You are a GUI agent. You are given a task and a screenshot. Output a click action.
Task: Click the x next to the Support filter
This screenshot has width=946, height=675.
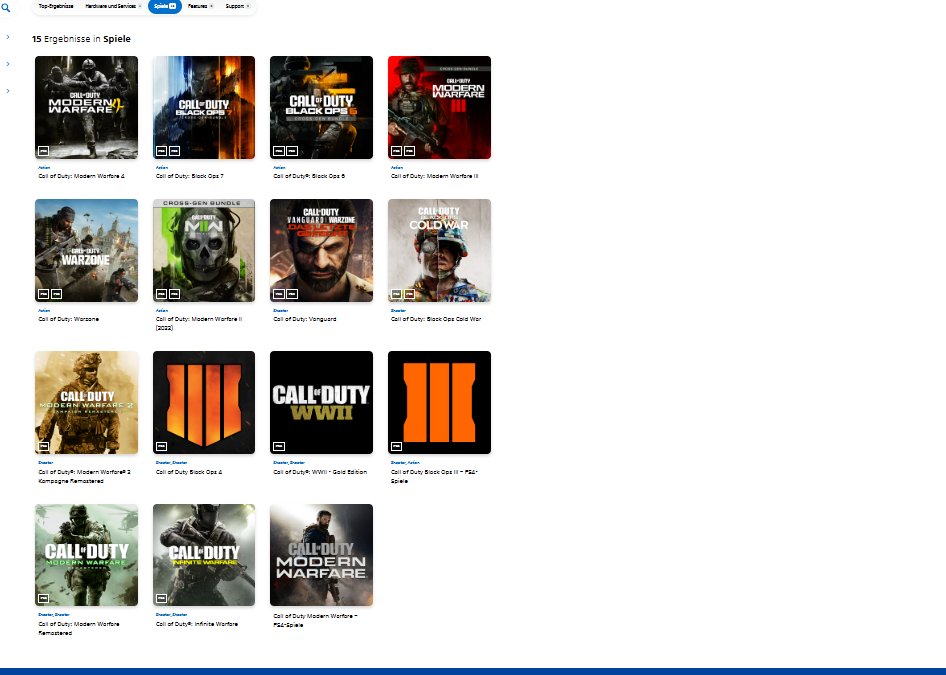[x=248, y=6]
